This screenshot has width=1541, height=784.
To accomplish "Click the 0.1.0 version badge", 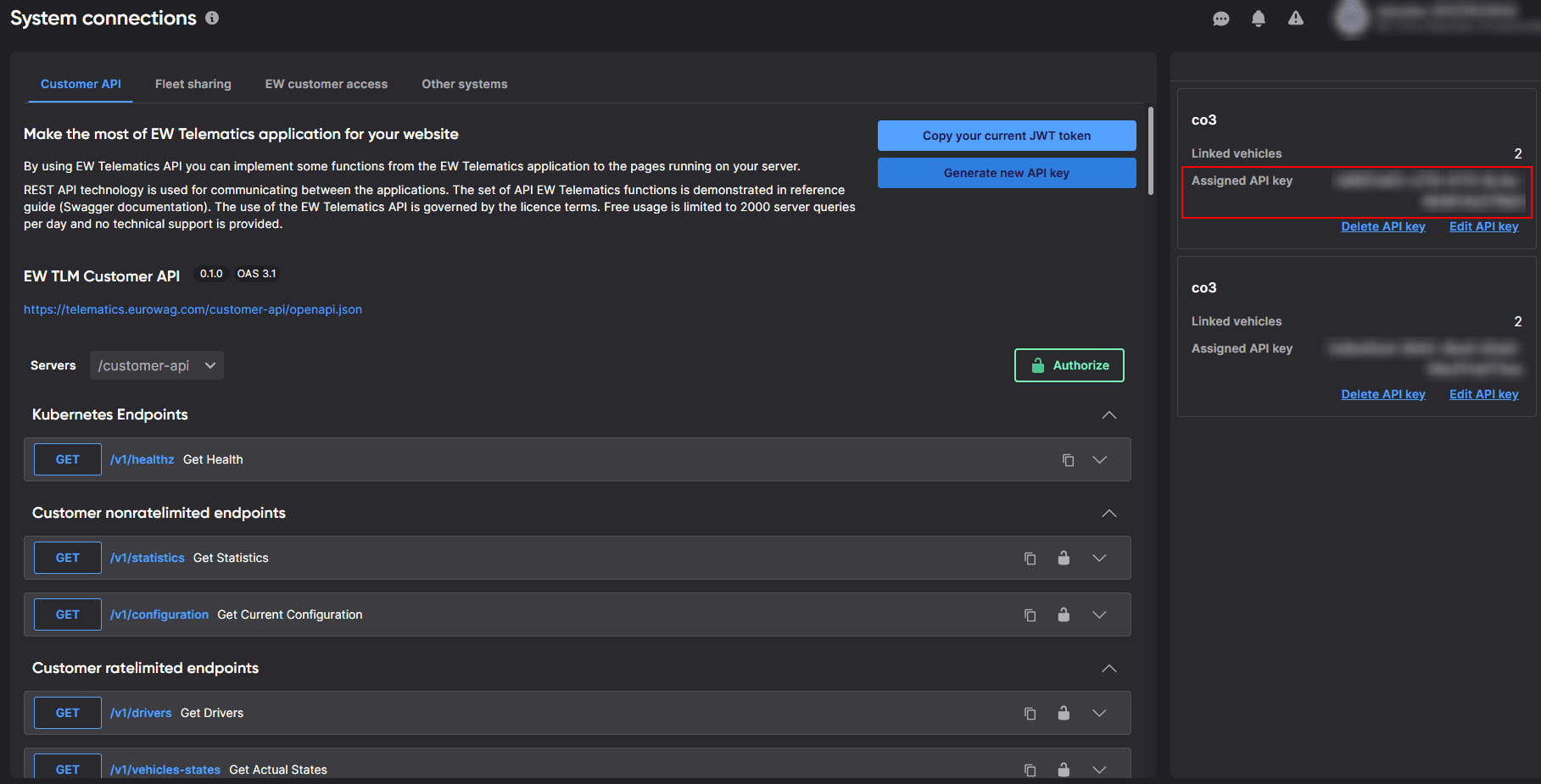I will pyautogui.click(x=211, y=274).
